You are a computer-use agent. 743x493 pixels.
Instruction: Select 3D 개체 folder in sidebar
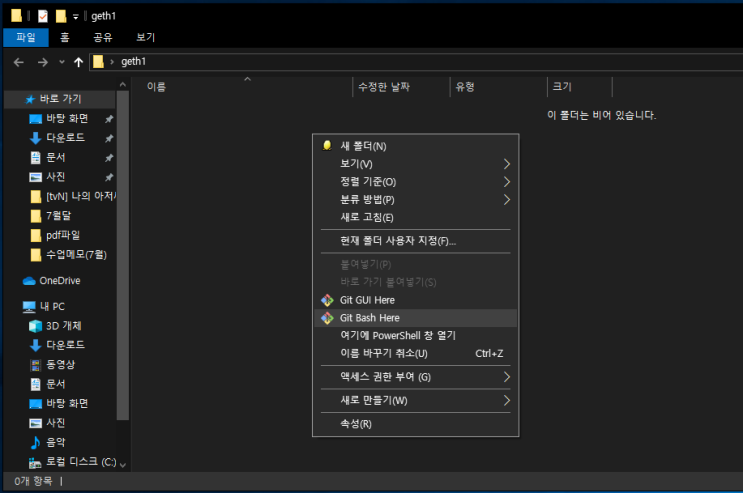[63, 326]
